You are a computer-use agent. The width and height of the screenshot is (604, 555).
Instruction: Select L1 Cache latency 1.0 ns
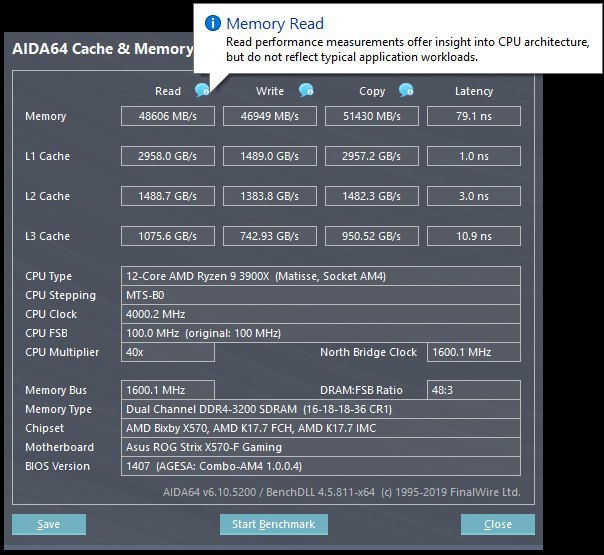(474, 156)
